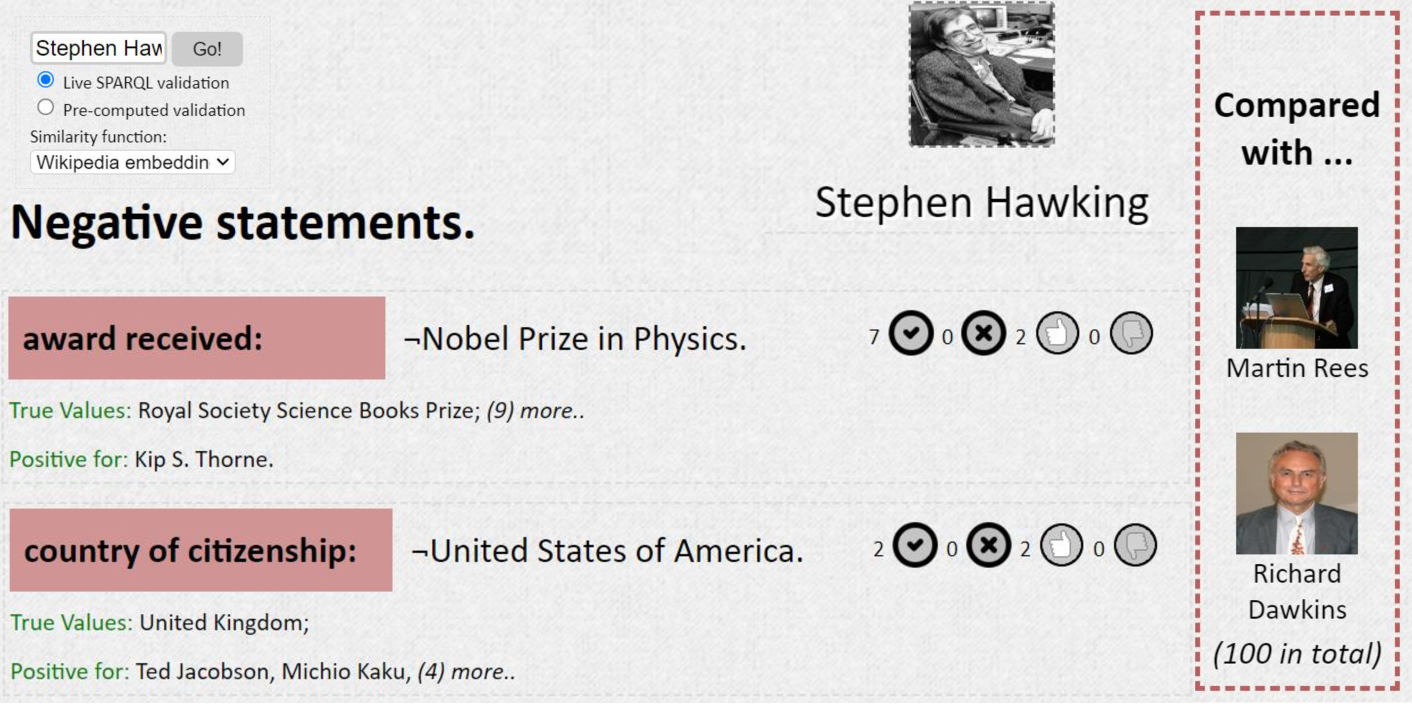Thumbs up the United States citizenship statement
Image resolution: width=1412 pixels, height=707 pixels.
click(1061, 546)
